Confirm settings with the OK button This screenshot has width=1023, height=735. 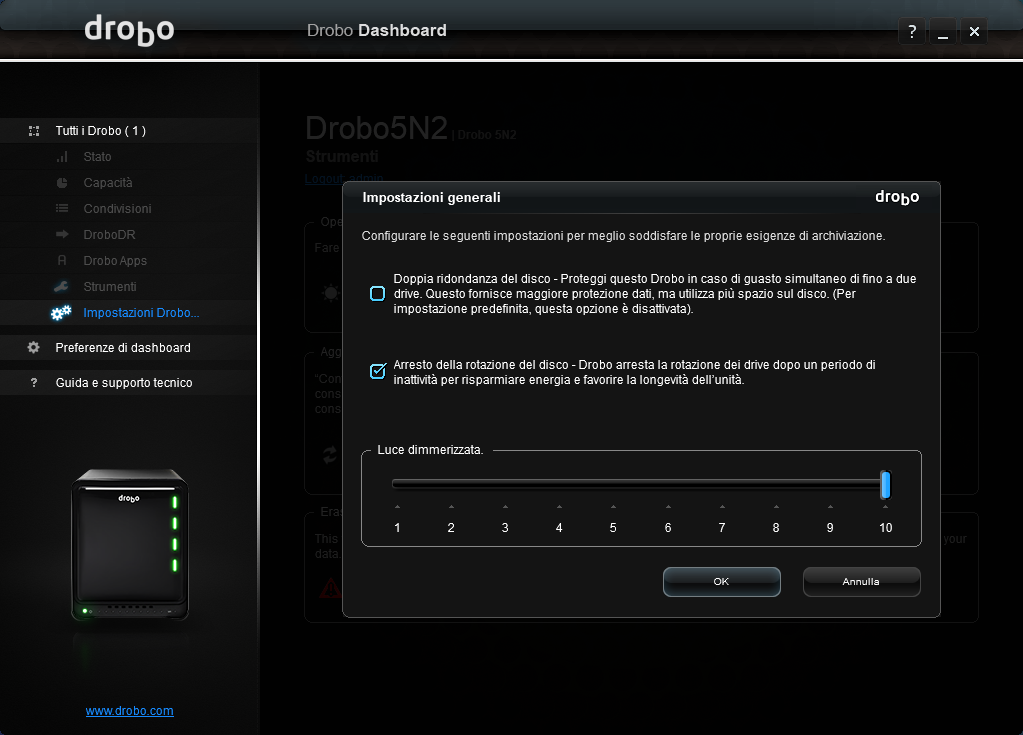tap(721, 582)
